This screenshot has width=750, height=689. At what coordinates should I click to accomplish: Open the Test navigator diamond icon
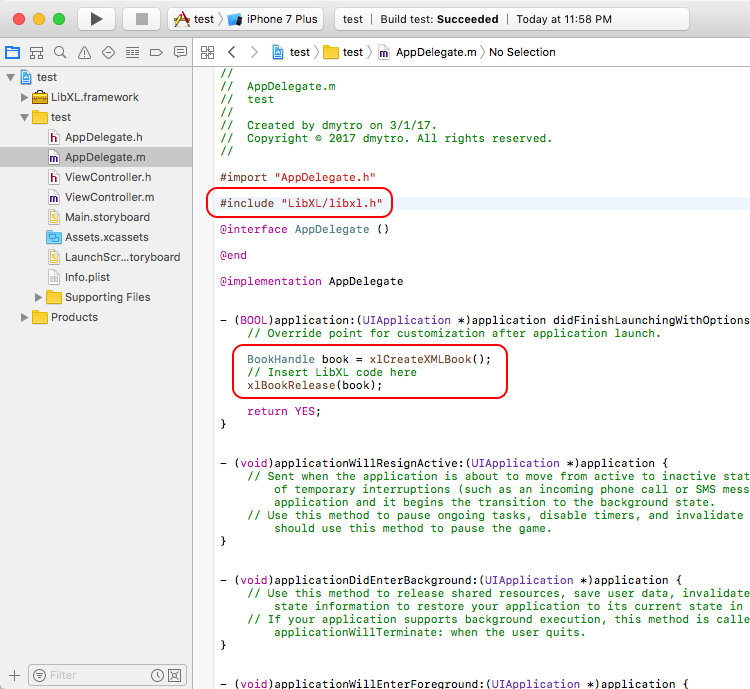tap(109, 52)
